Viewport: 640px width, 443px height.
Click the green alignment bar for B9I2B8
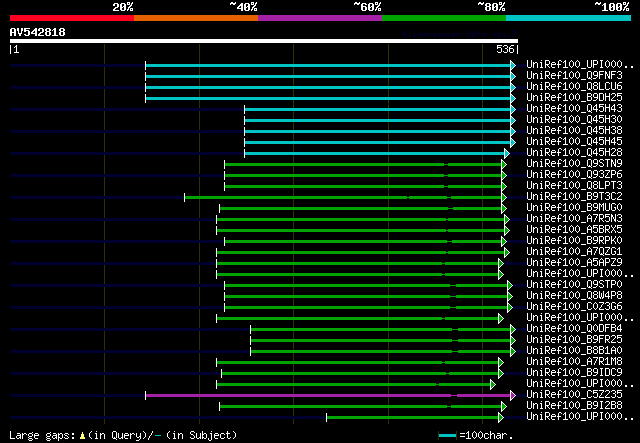tap(363, 406)
